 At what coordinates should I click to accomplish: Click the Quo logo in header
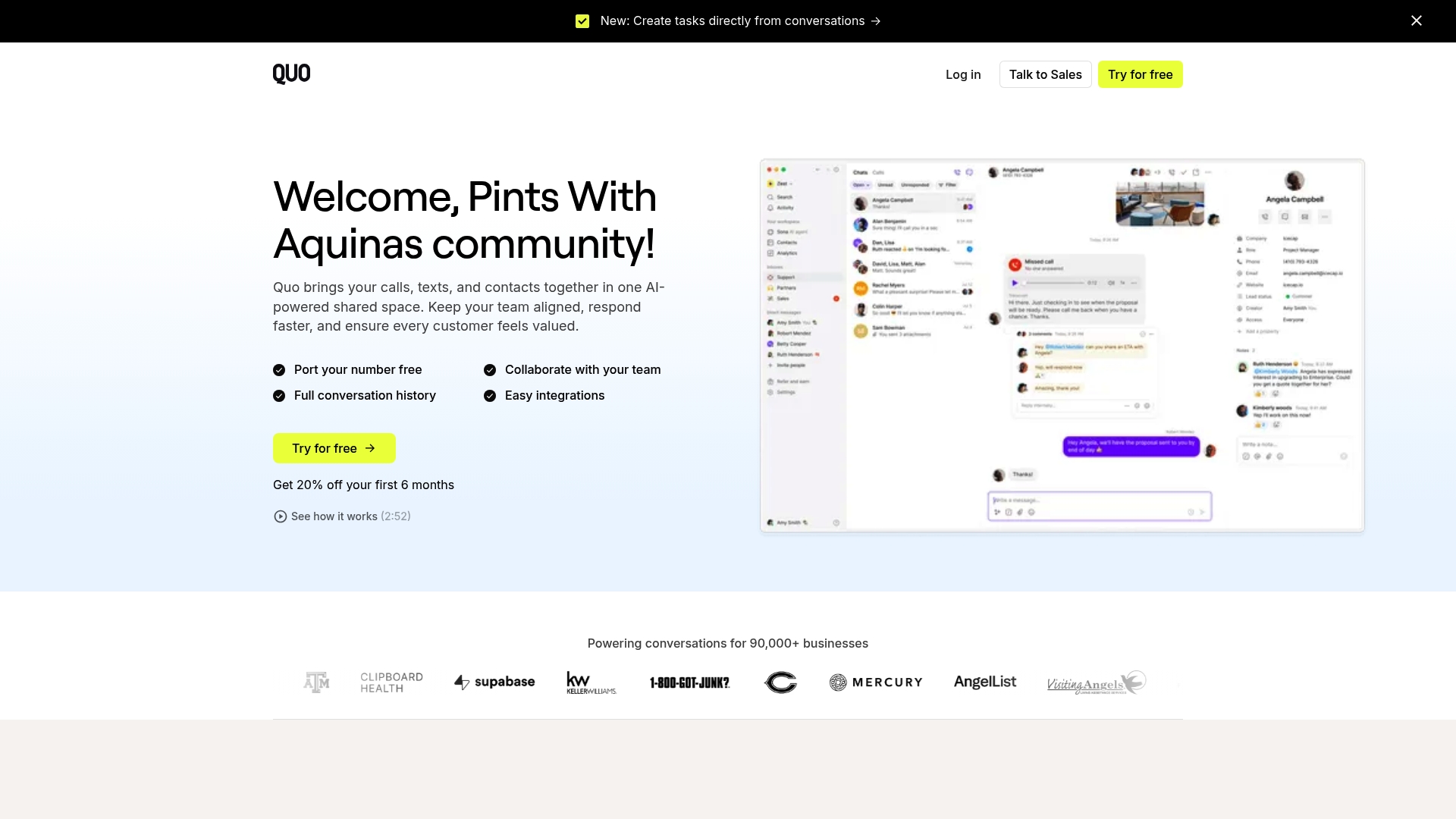pyautogui.click(x=291, y=74)
